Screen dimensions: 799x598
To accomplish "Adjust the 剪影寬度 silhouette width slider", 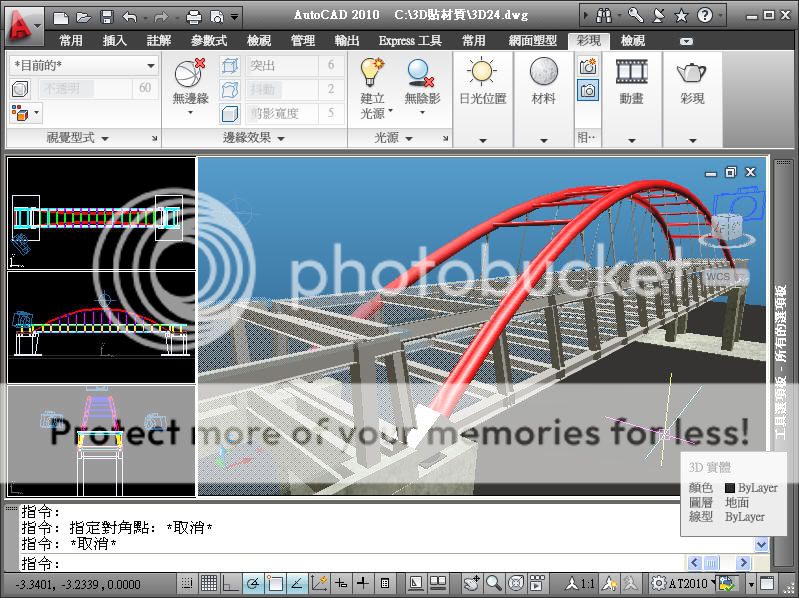I will point(281,114).
